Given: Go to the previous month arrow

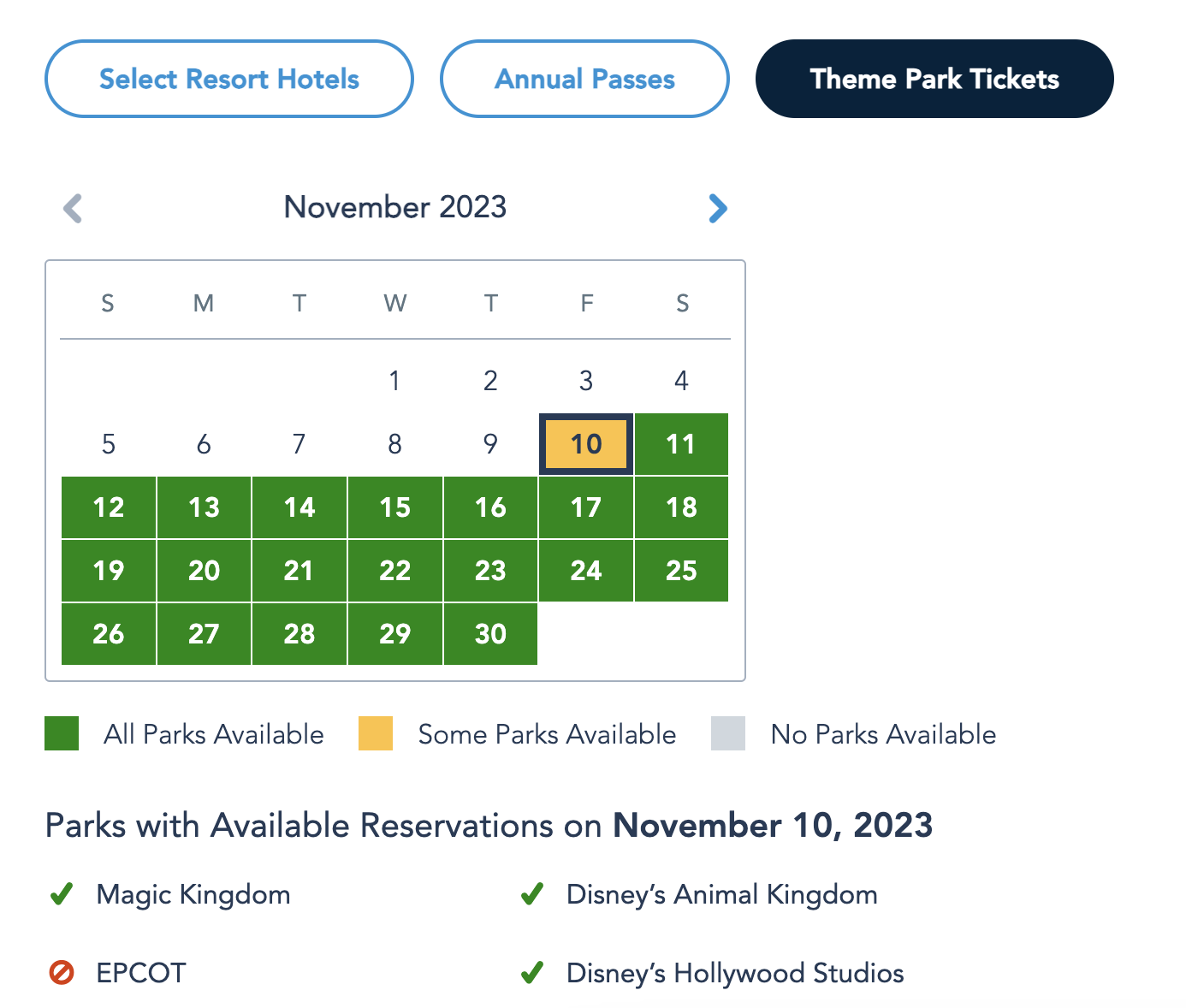Looking at the screenshot, I should point(73,208).
